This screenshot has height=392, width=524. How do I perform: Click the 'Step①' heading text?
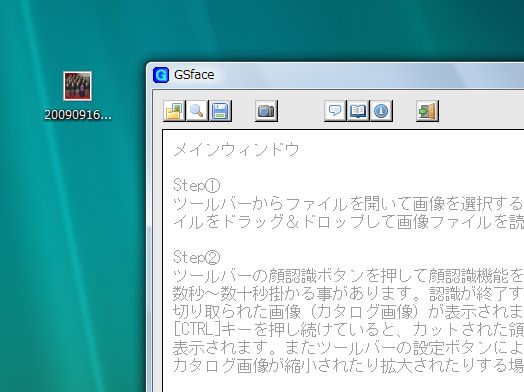click(196, 185)
